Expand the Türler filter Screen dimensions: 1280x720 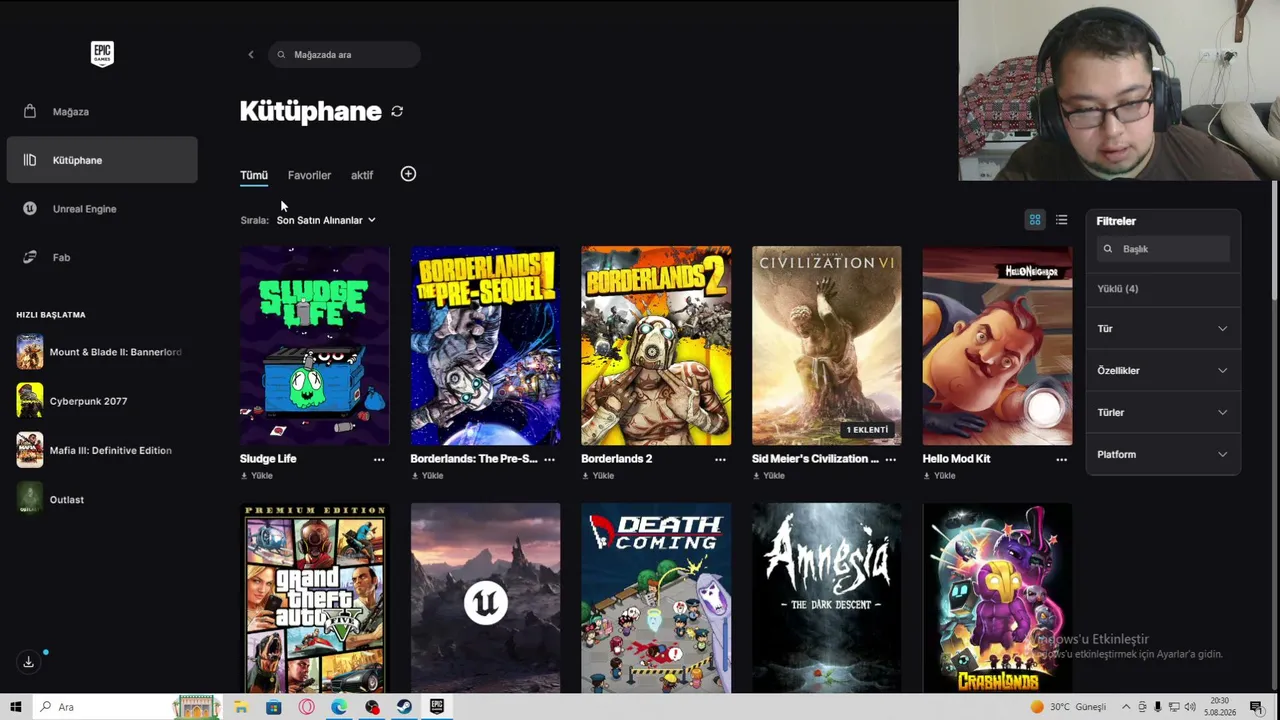[x=1163, y=412]
